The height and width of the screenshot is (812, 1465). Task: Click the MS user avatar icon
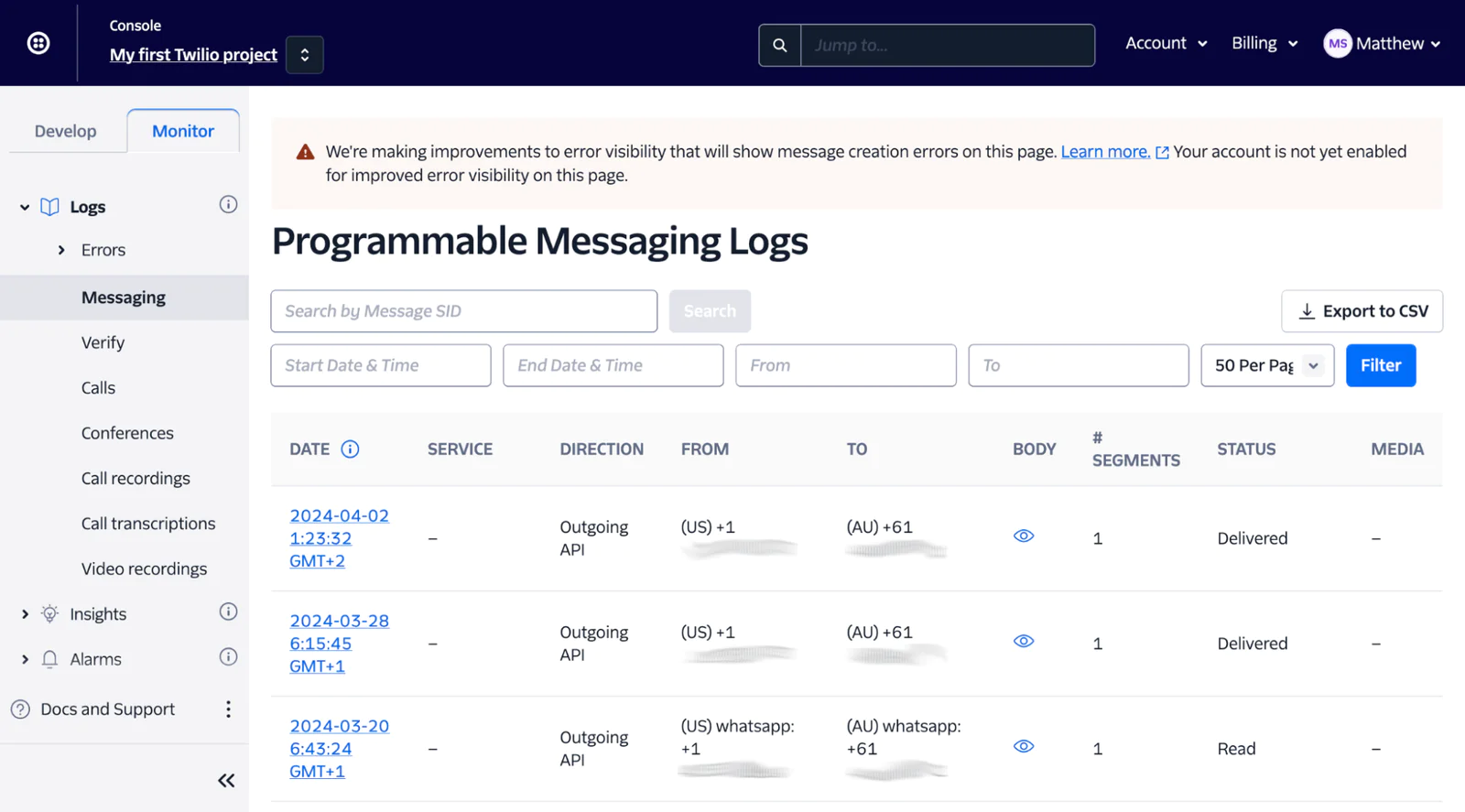click(1338, 43)
